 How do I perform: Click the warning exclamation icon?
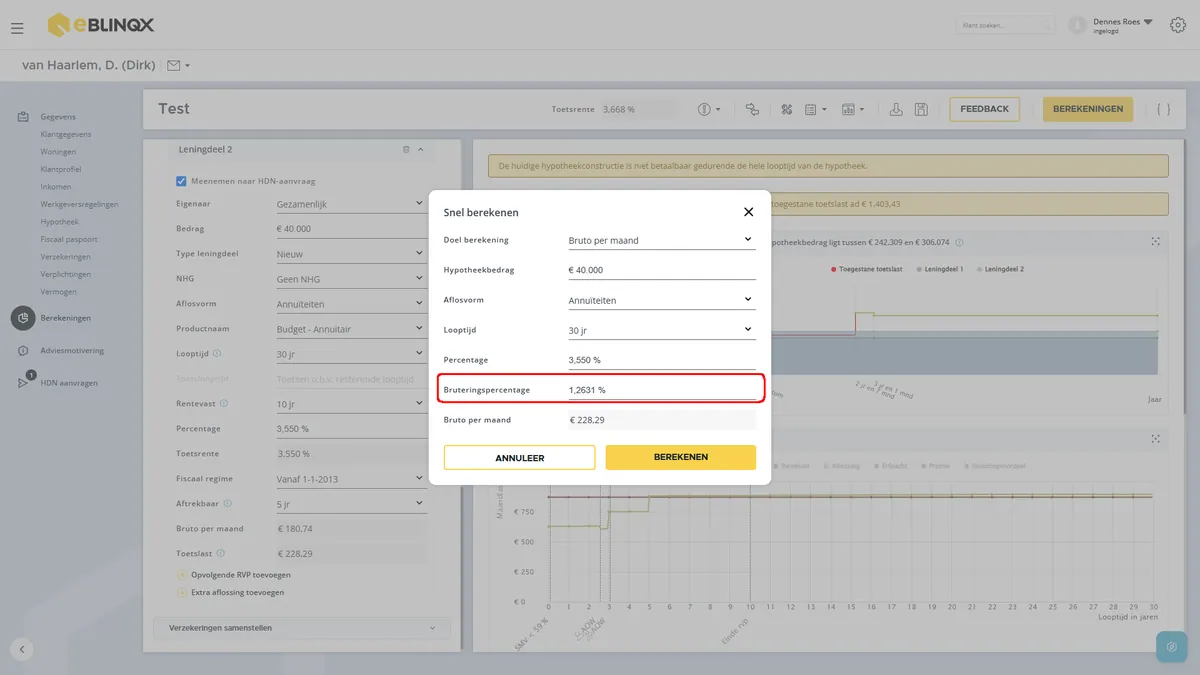[704, 109]
